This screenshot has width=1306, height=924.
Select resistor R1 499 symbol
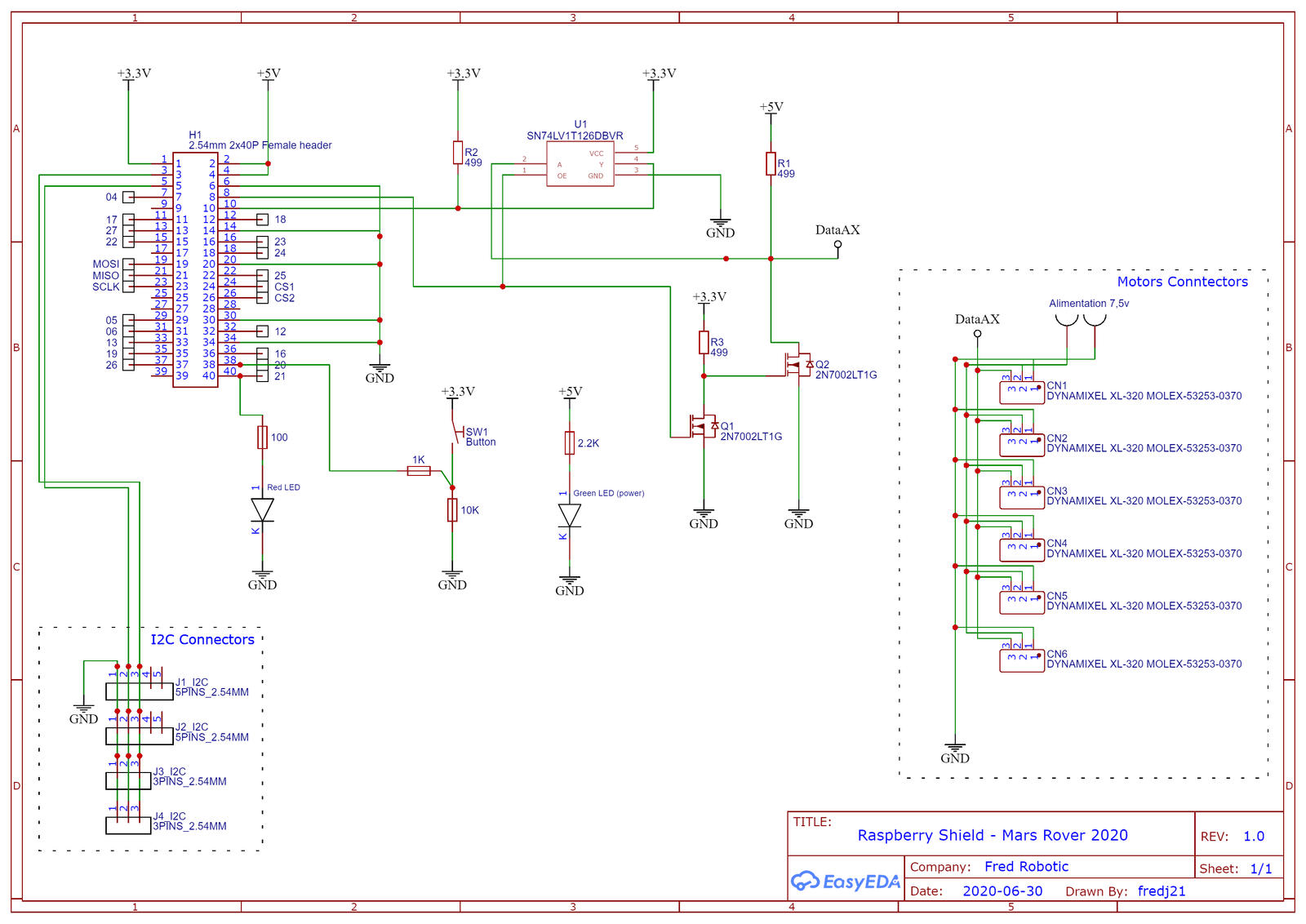[x=771, y=164]
